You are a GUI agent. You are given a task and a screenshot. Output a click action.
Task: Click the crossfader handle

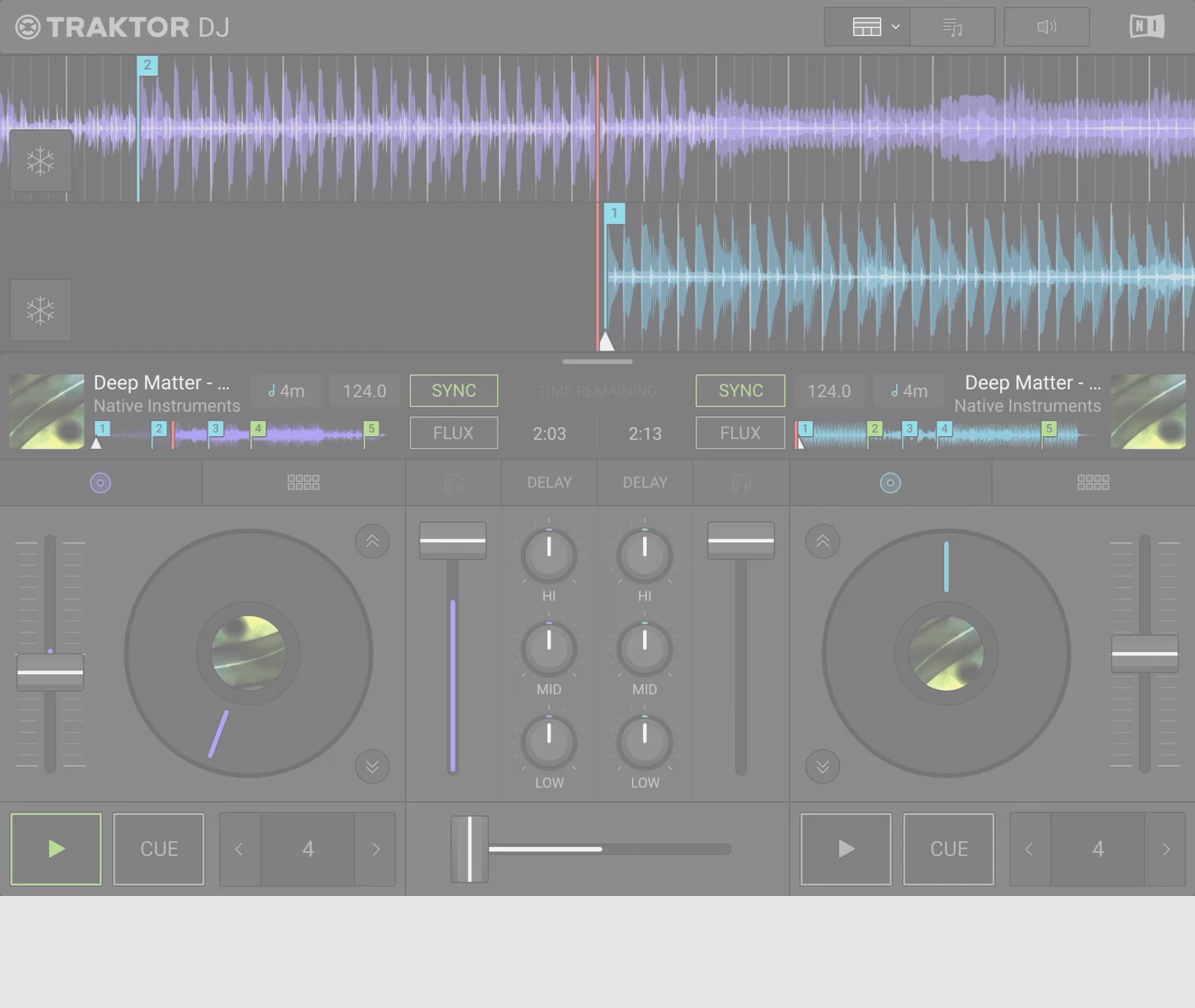(x=470, y=849)
